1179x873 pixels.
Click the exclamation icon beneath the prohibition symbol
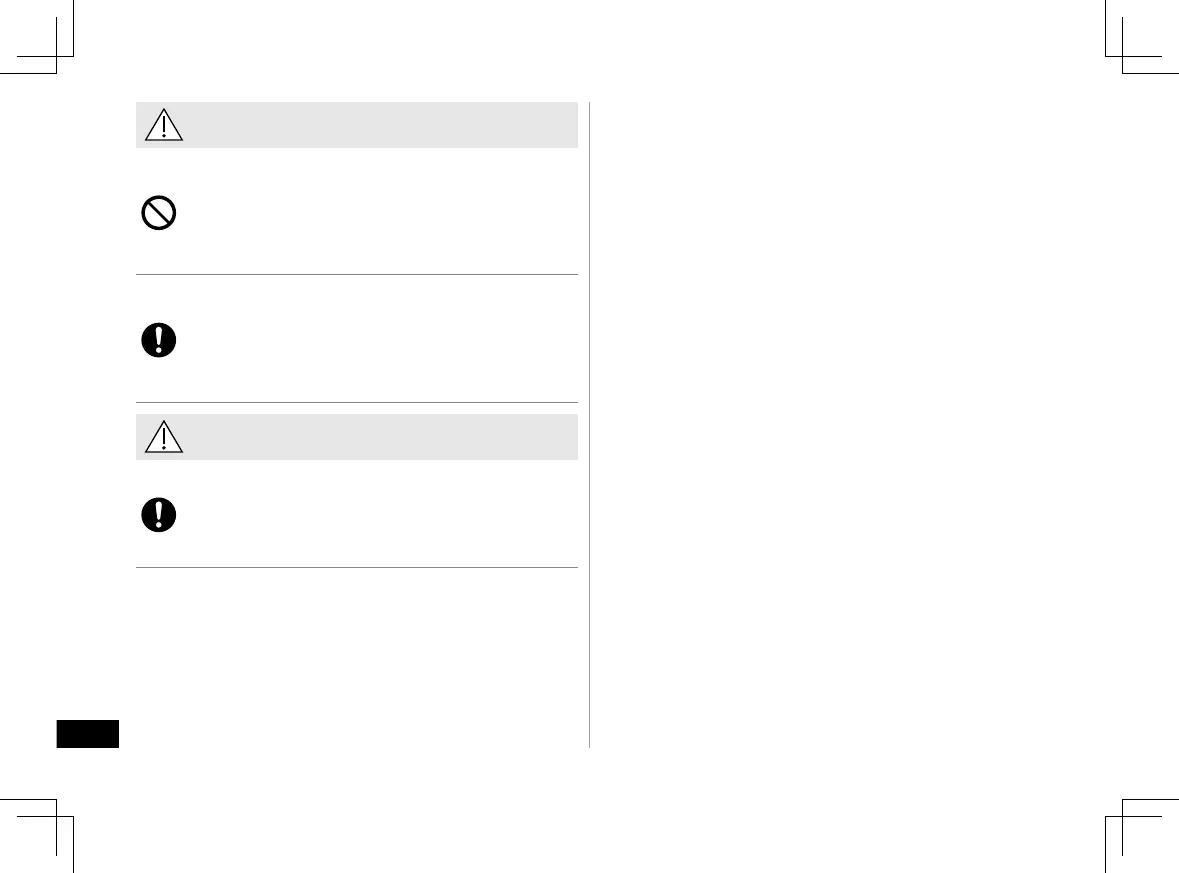coord(158,340)
